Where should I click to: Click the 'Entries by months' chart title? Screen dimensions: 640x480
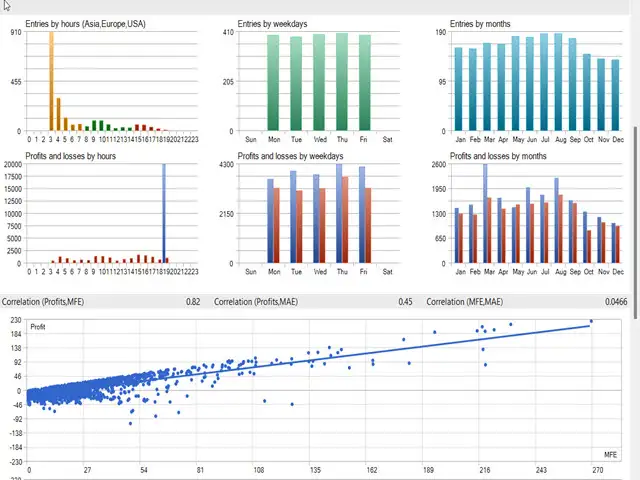(x=480, y=24)
